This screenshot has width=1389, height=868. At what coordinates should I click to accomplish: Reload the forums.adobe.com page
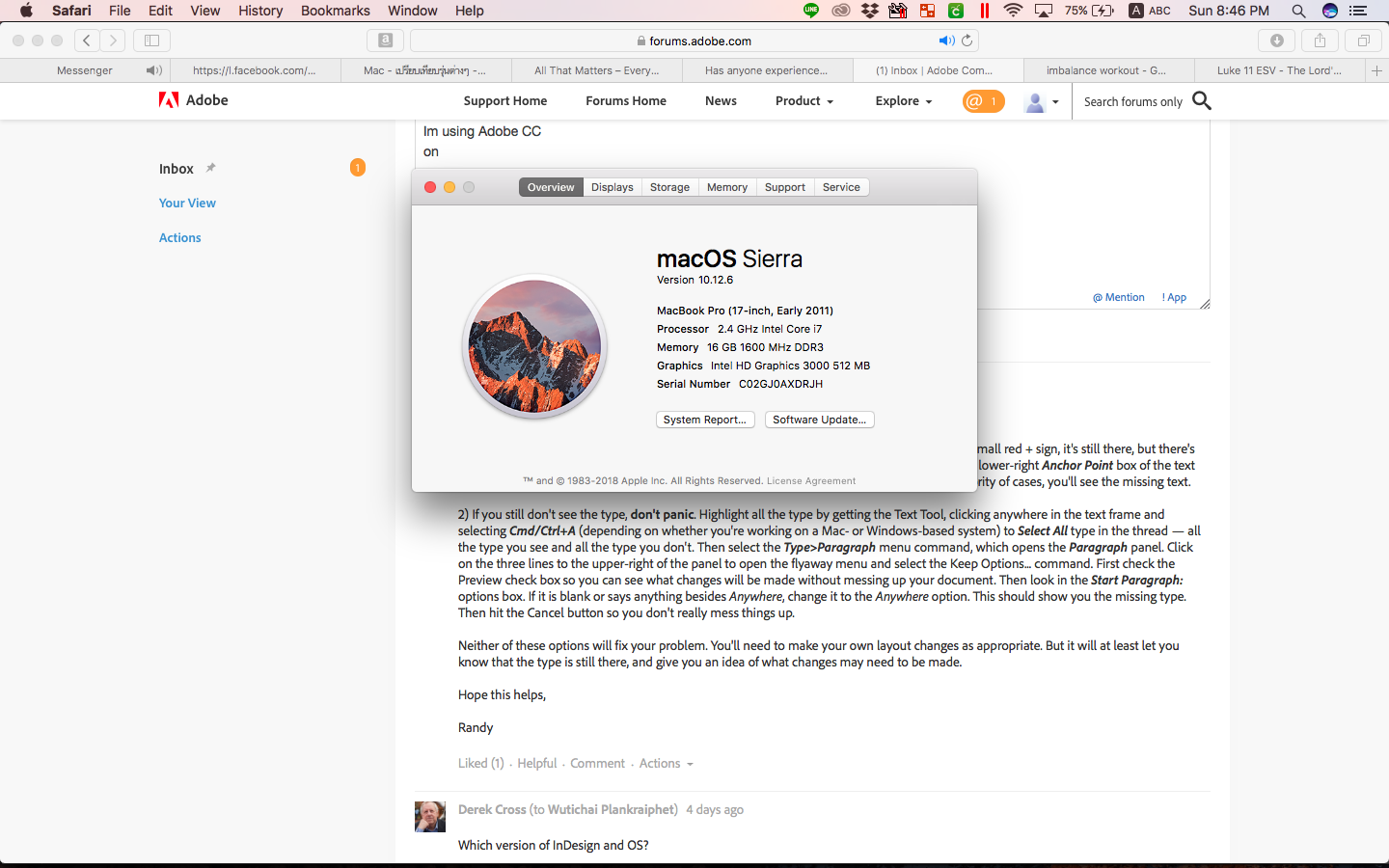coord(967,41)
